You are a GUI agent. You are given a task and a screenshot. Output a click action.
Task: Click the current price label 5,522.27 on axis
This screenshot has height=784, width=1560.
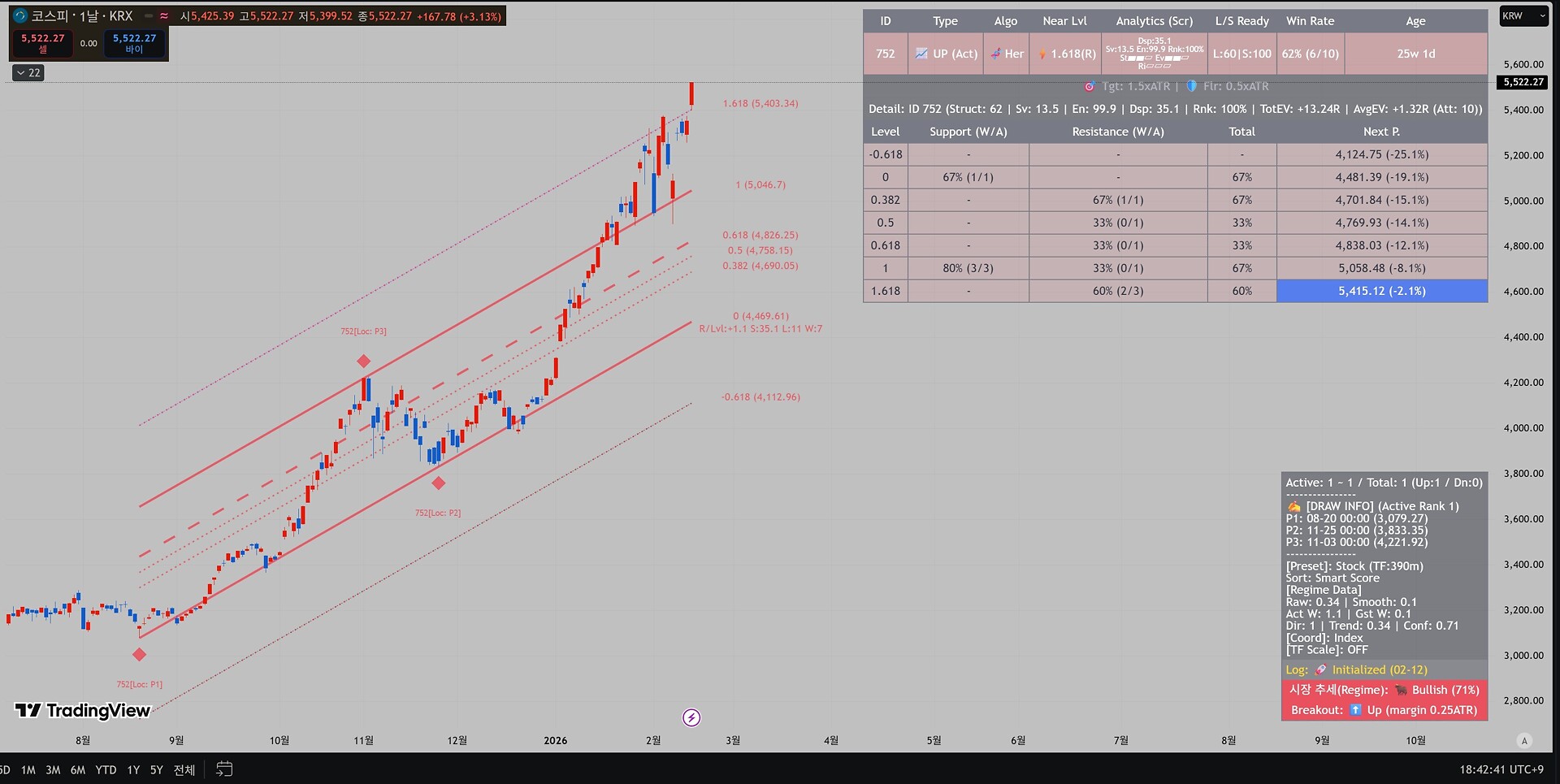click(1523, 82)
